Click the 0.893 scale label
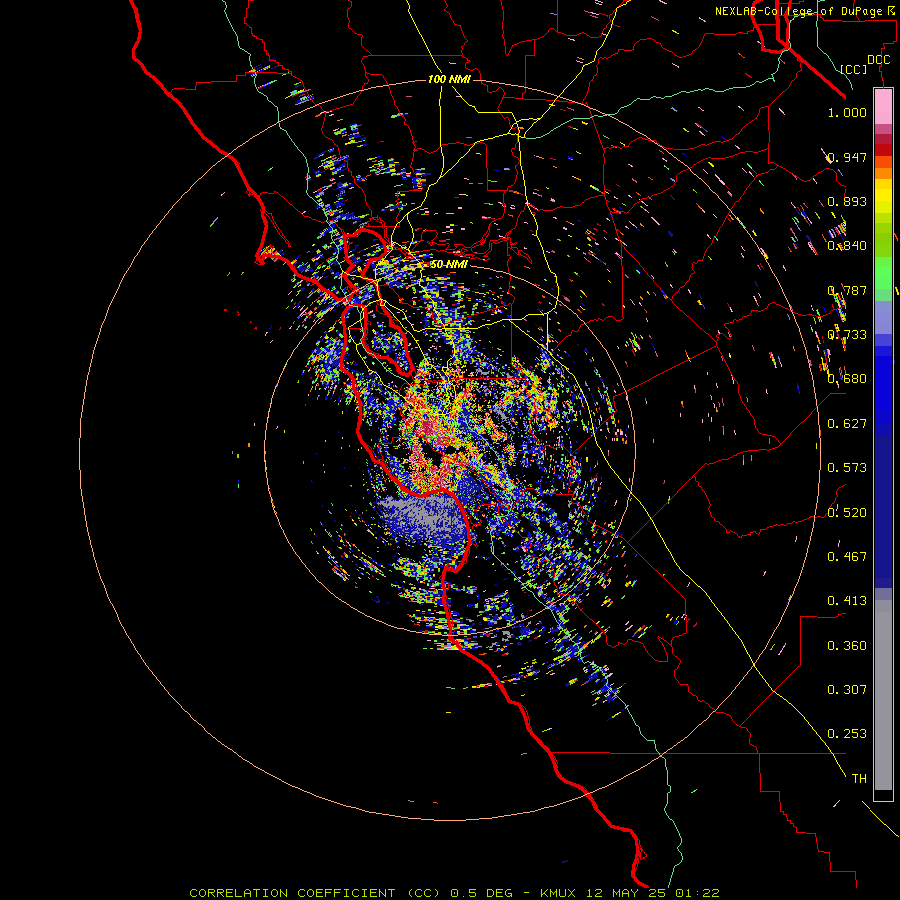This screenshot has width=900, height=900. click(x=847, y=201)
